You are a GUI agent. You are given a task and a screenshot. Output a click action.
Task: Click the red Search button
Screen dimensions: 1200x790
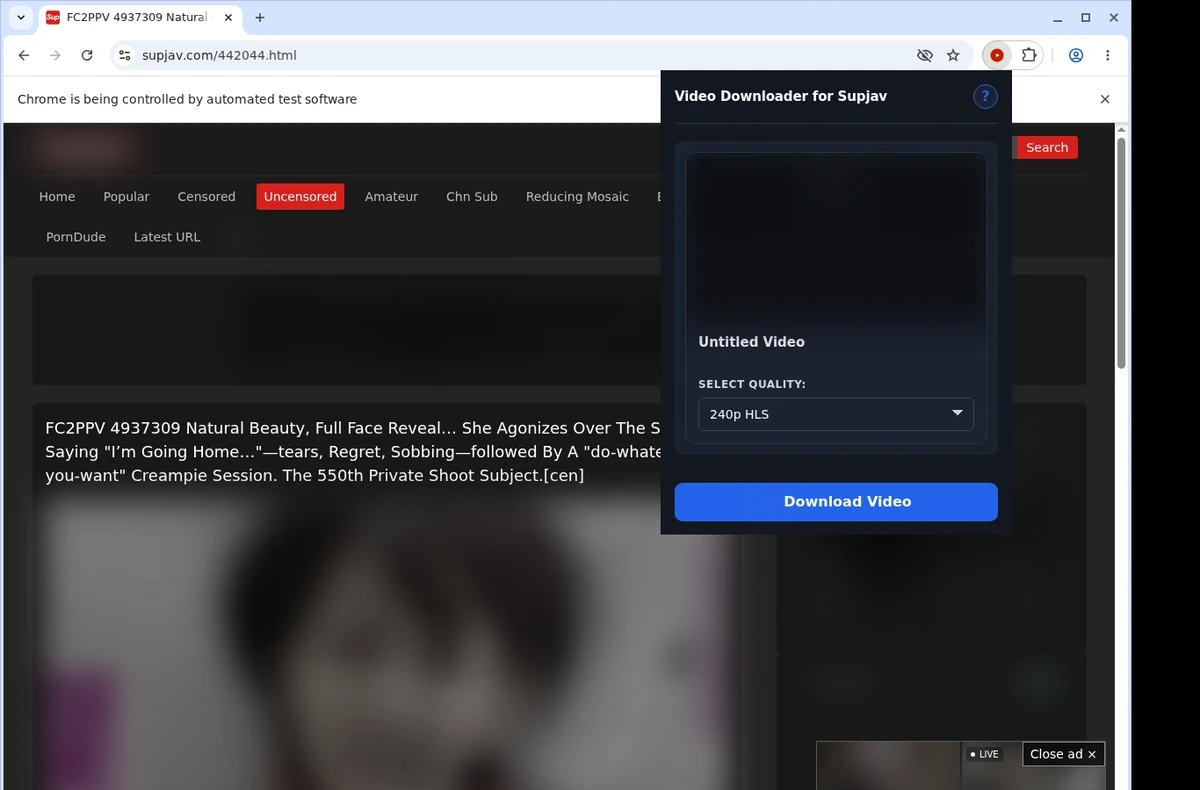click(x=1046, y=147)
